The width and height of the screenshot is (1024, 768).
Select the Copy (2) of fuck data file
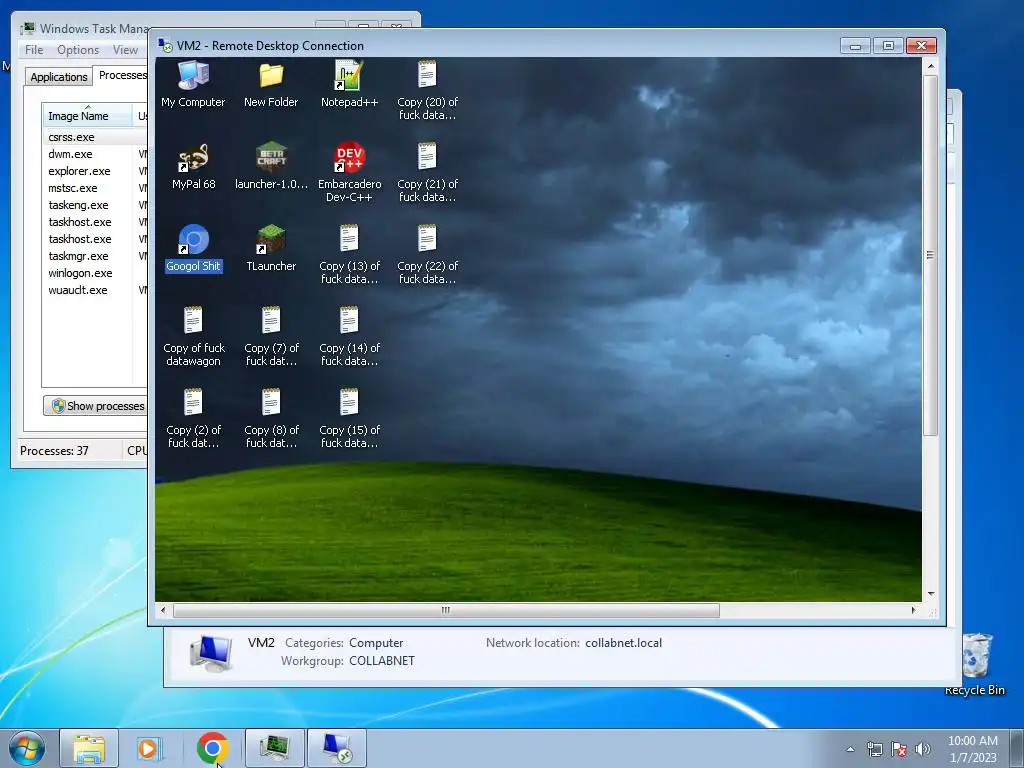tap(193, 419)
